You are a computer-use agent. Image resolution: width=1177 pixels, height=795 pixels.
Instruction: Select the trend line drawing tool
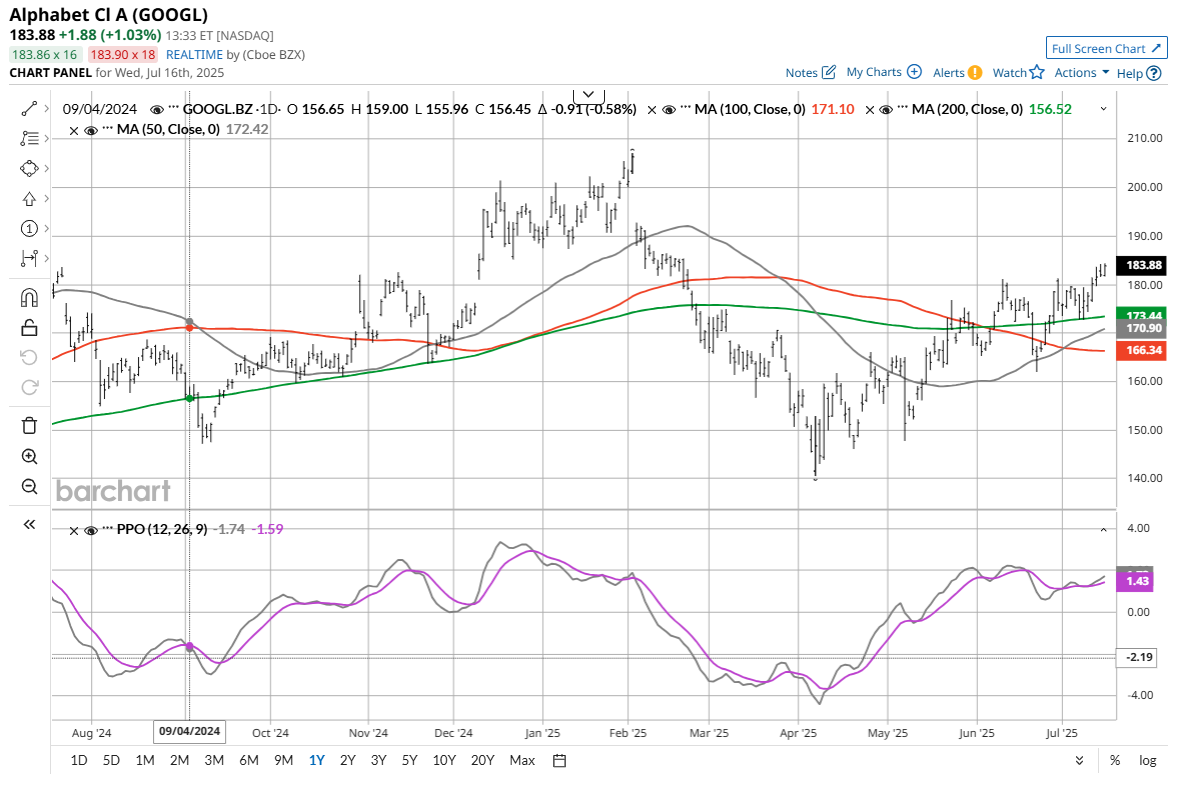[29, 109]
